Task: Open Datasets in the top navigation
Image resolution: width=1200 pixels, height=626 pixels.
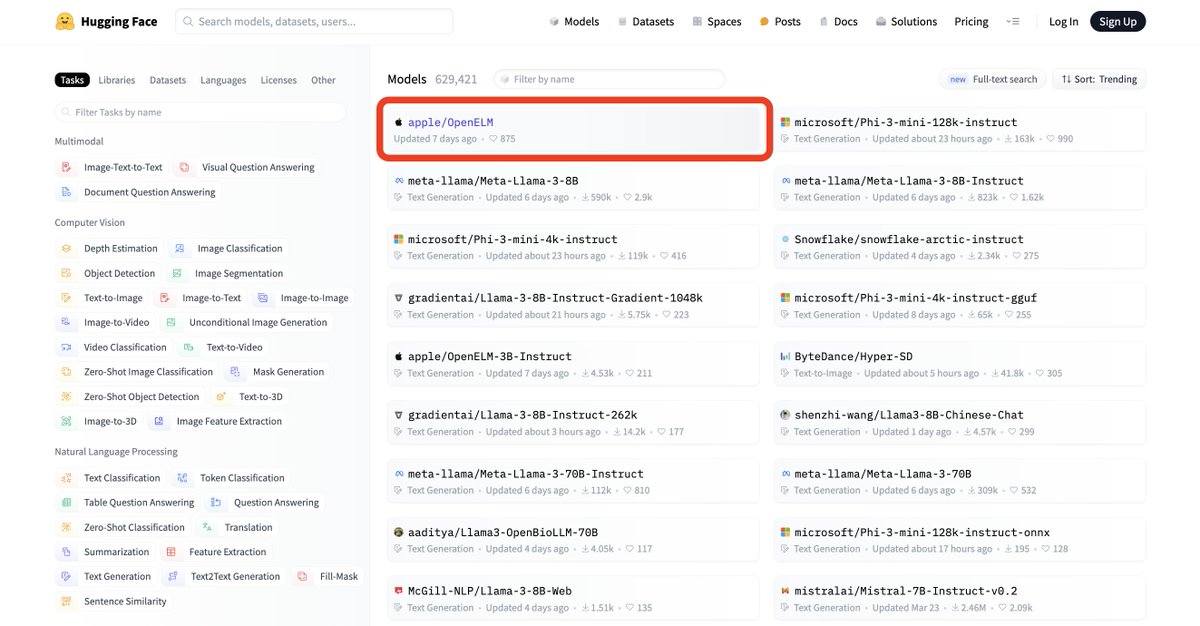Action: pos(645,21)
